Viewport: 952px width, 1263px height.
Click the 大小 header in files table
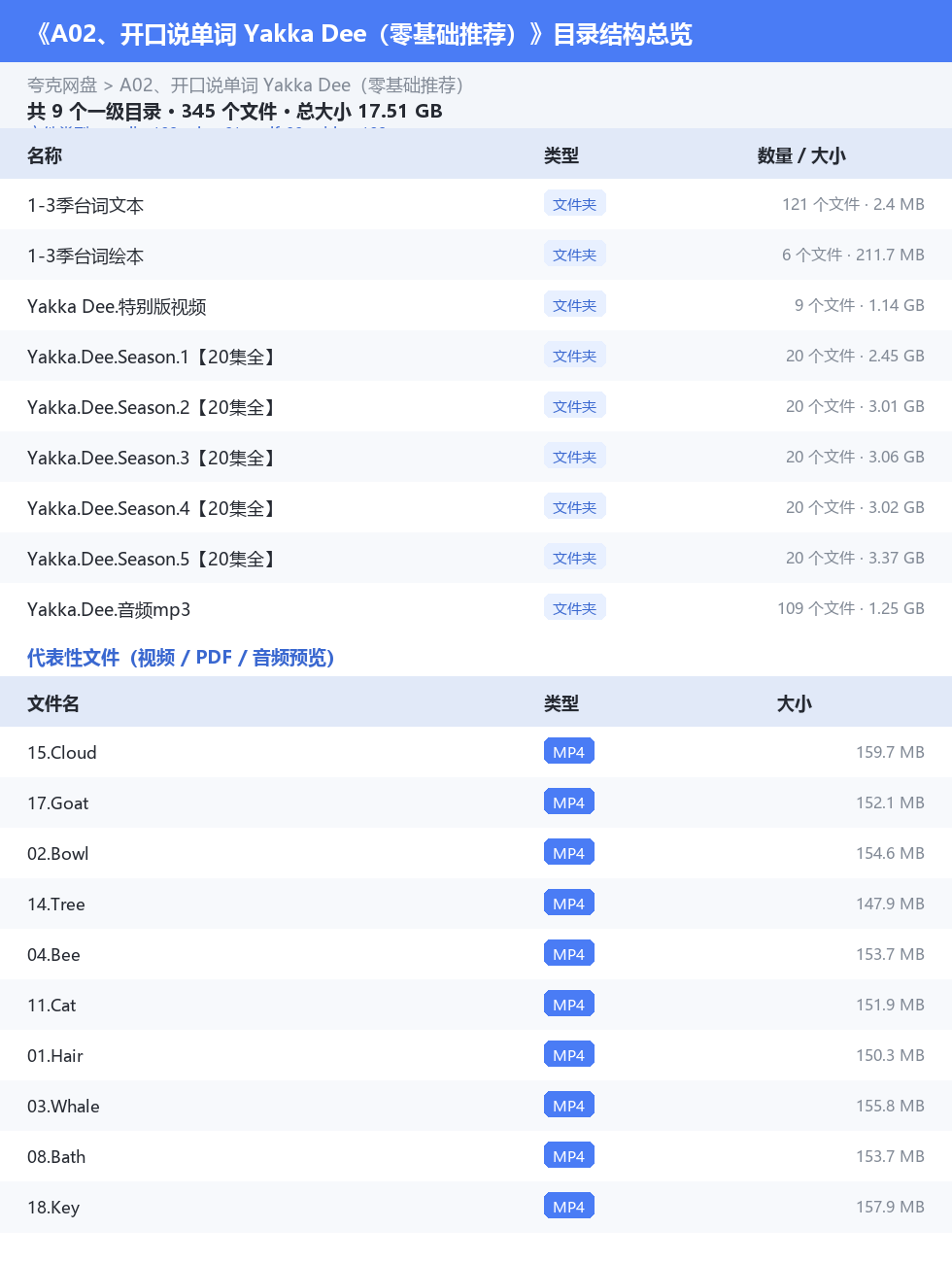[x=795, y=703]
